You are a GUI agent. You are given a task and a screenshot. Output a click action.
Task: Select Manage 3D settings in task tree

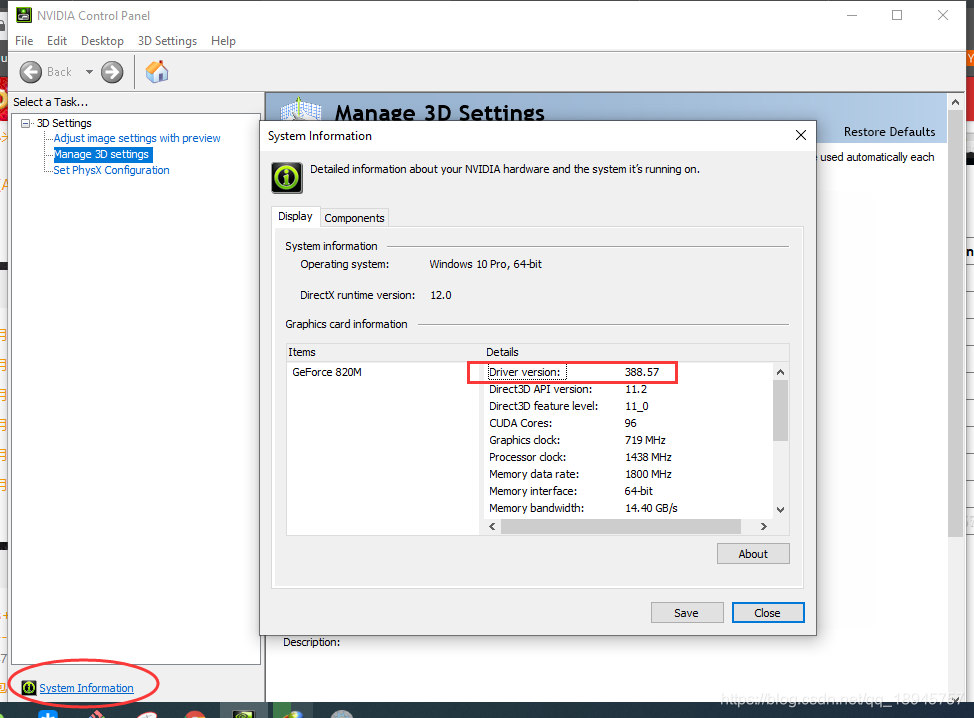point(102,154)
